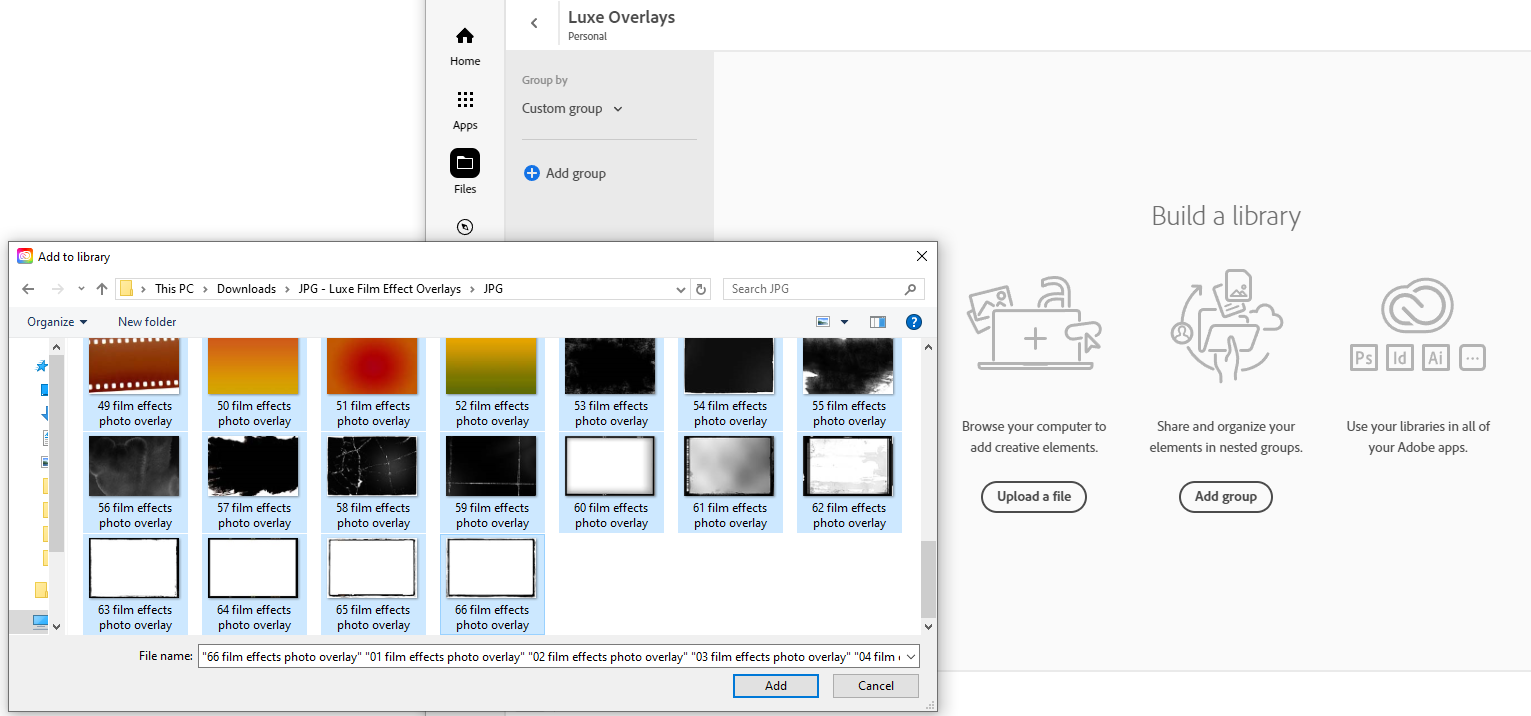Open the change view options dropdown arrow
This screenshot has width=1531, height=716.
pyautogui.click(x=845, y=322)
